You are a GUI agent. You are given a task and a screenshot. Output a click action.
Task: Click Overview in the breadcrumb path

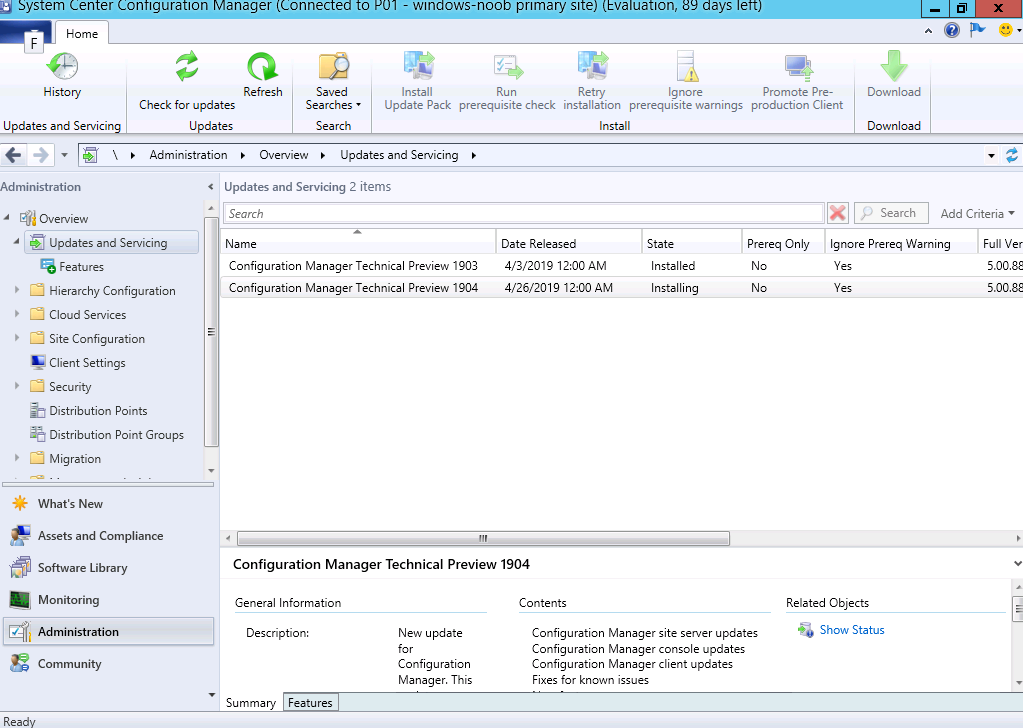(x=283, y=155)
